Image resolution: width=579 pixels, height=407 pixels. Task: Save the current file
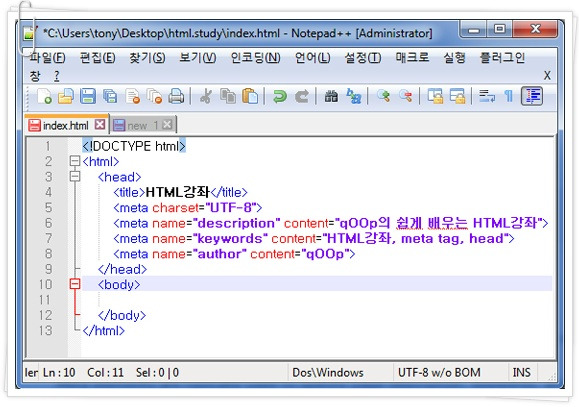click(x=88, y=97)
